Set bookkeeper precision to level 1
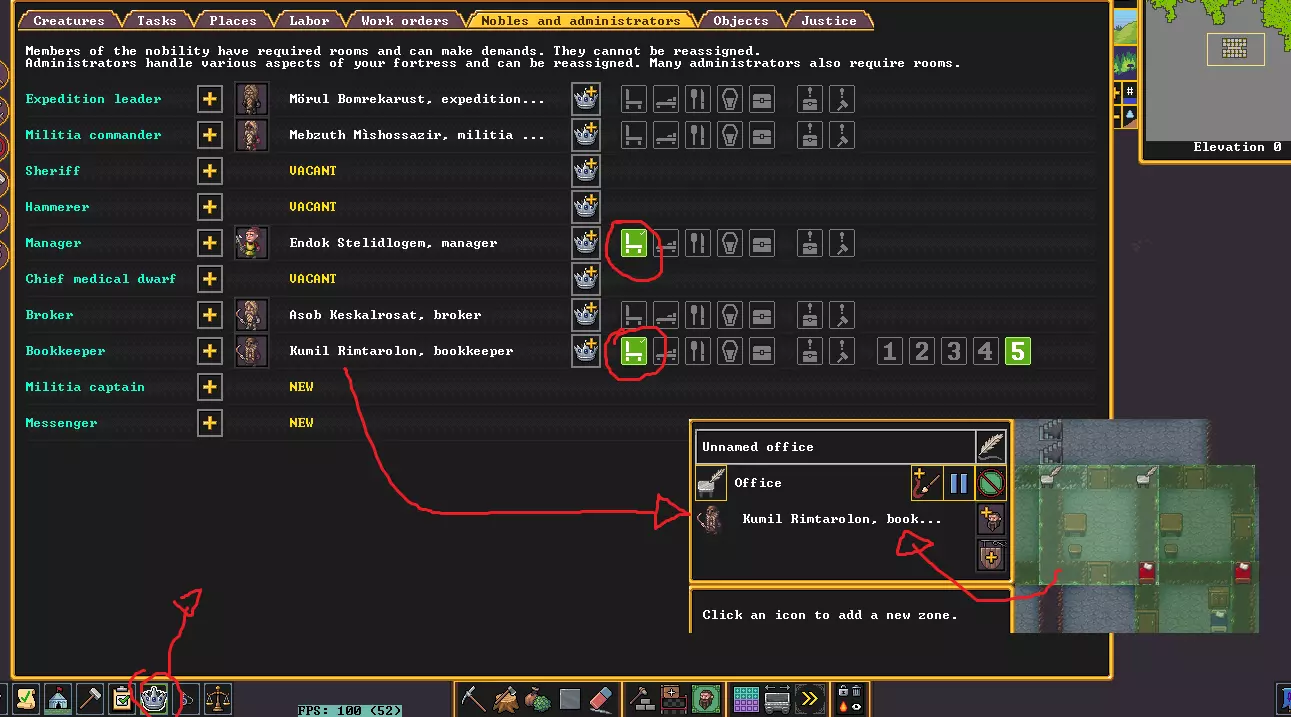The width and height of the screenshot is (1291, 717). [x=890, y=351]
